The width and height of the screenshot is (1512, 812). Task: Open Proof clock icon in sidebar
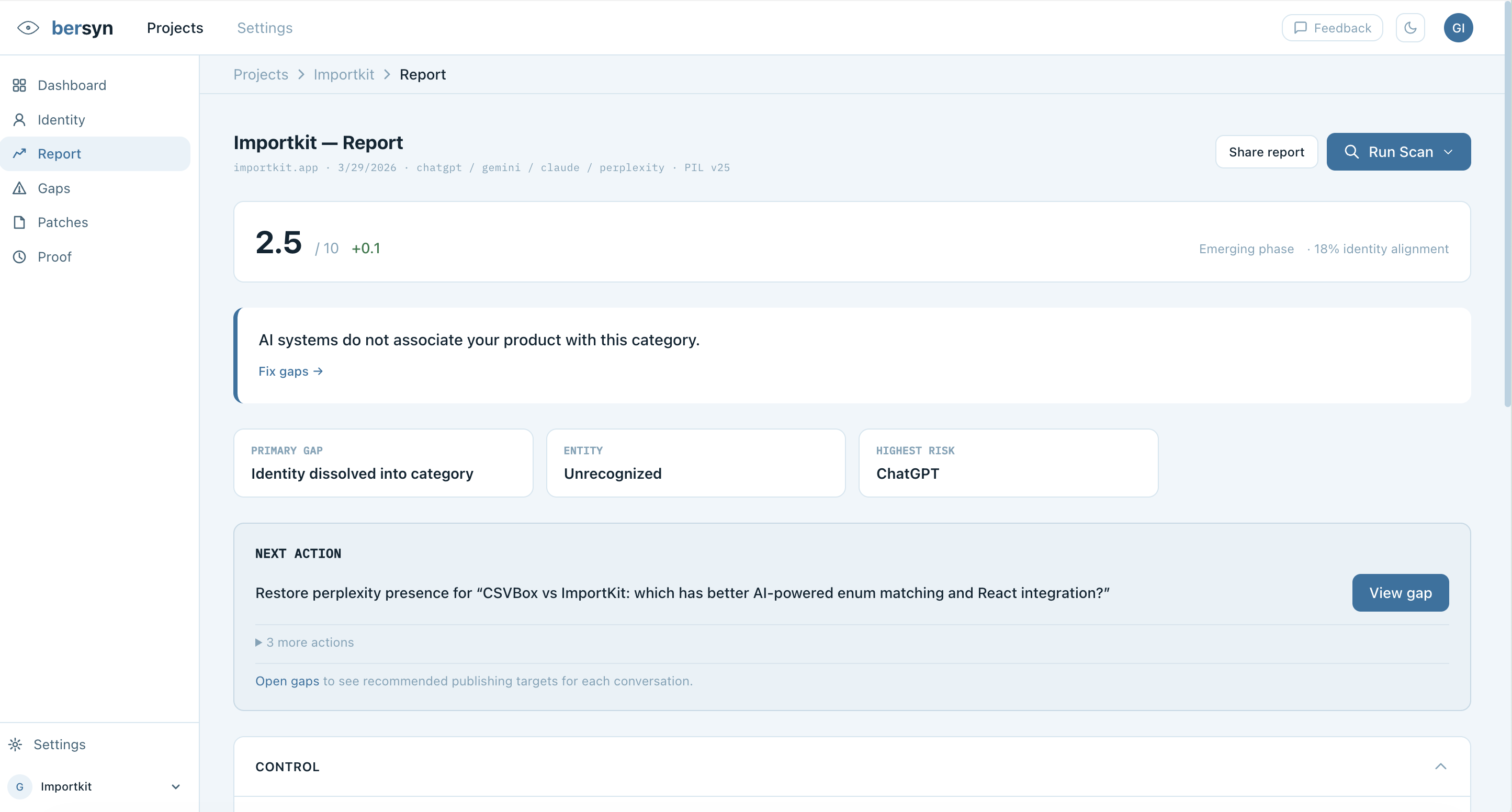[x=19, y=256]
